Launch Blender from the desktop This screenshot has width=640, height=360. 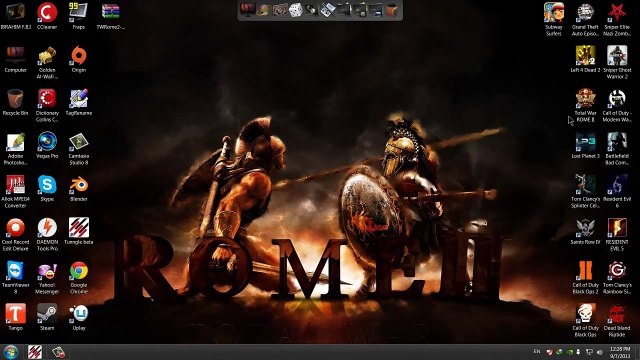pos(79,188)
